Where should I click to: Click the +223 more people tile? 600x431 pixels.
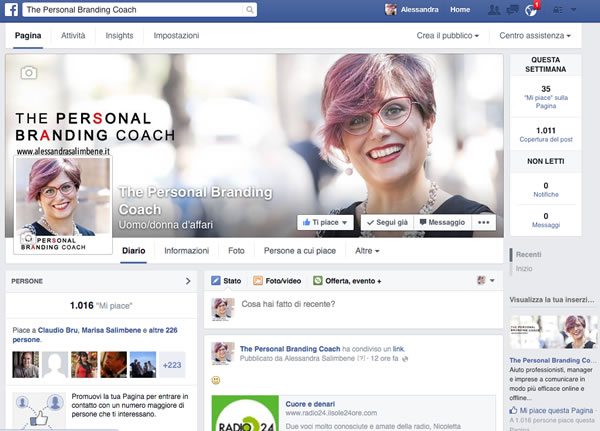(x=172, y=365)
